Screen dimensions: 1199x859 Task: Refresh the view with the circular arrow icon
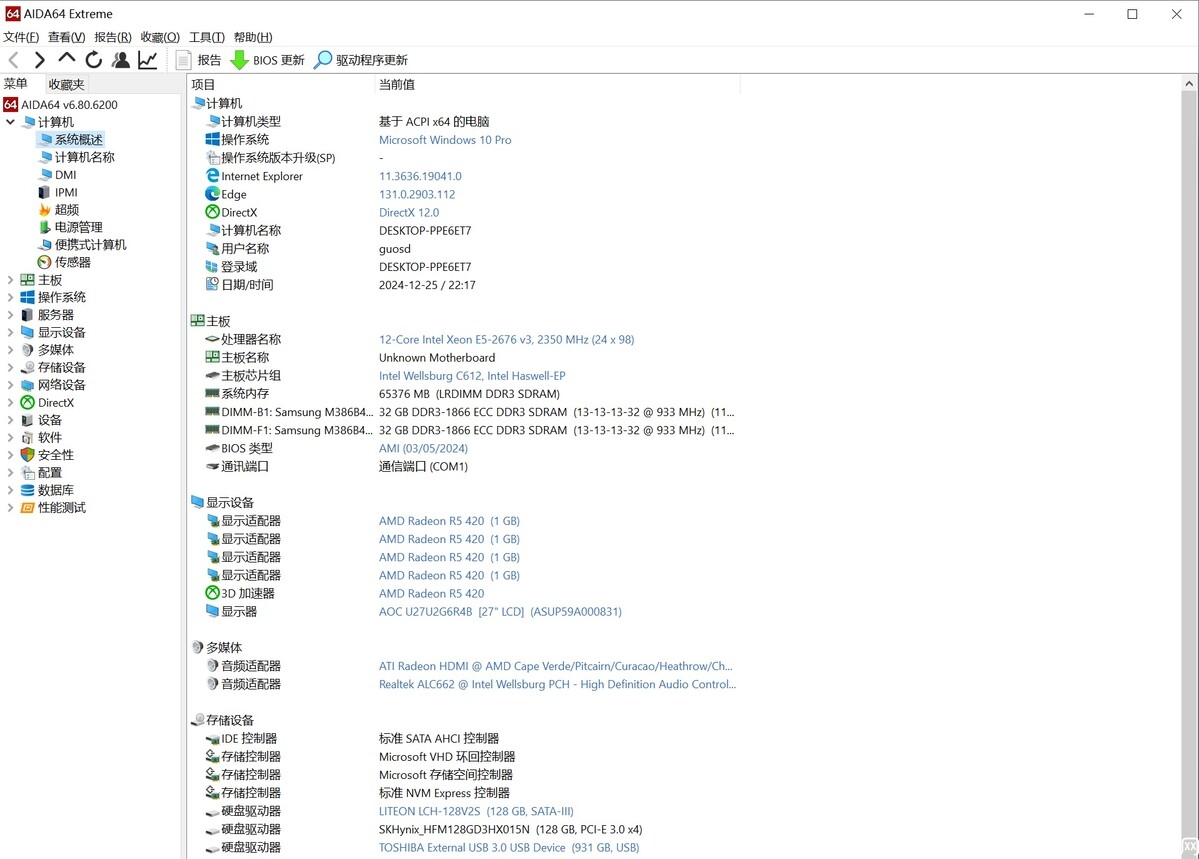(93, 60)
